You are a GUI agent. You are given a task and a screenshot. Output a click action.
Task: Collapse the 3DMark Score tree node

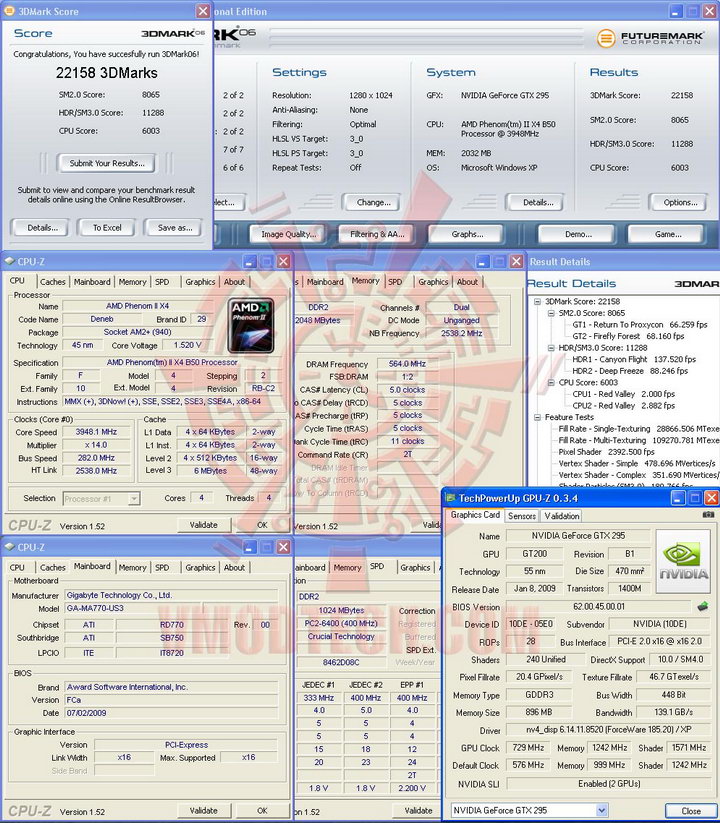click(537, 301)
